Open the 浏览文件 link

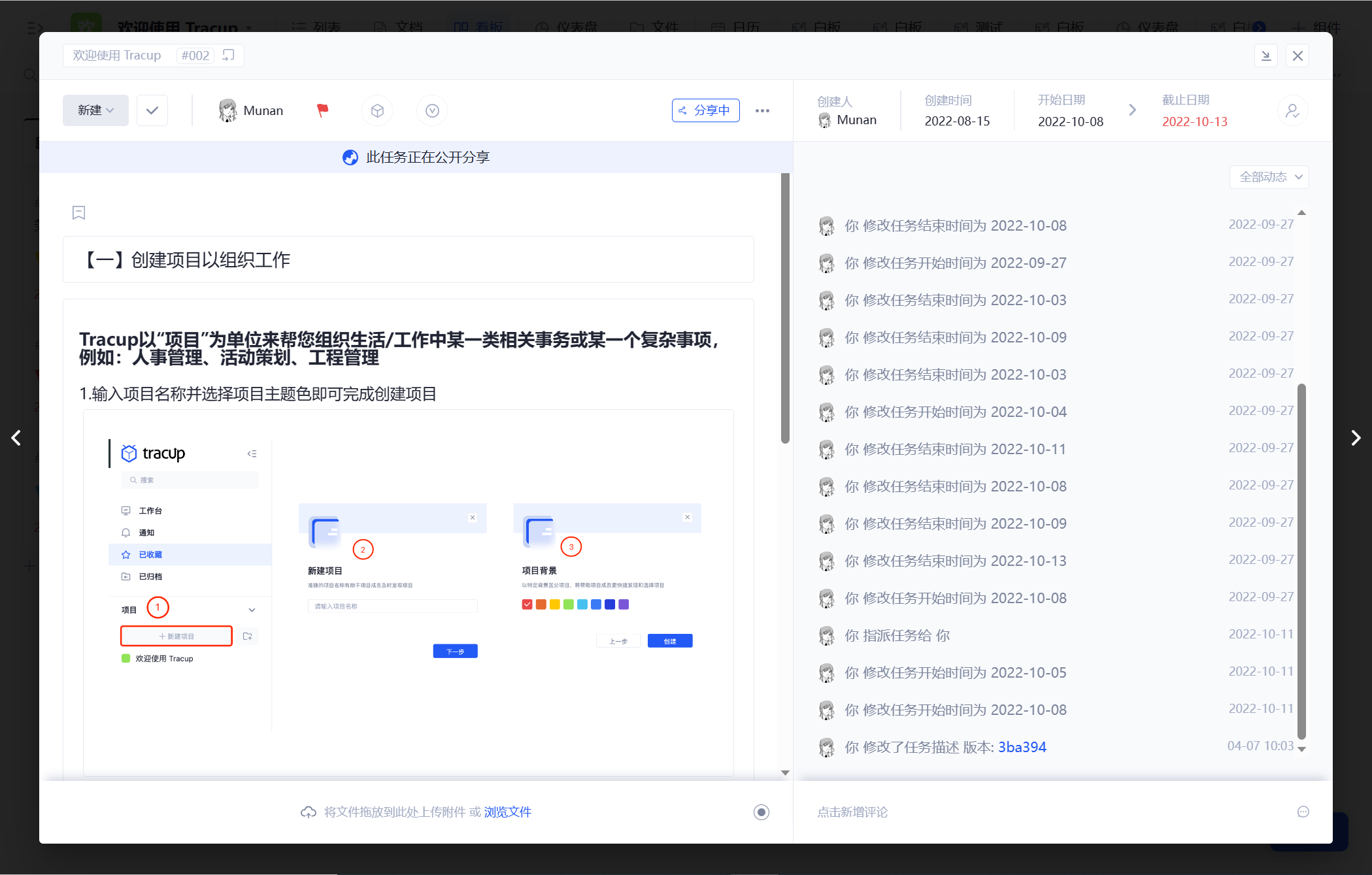(507, 812)
